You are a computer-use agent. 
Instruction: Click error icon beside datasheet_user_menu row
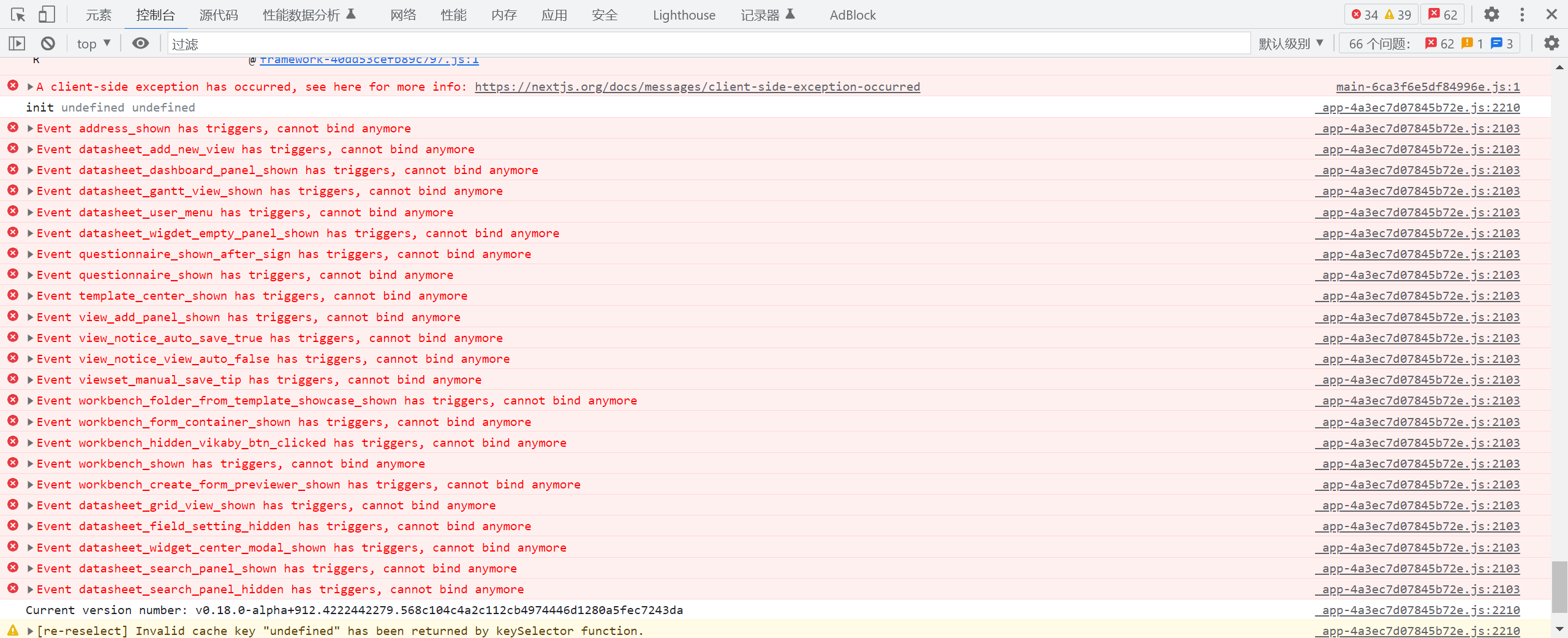click(x=13, y=211)
